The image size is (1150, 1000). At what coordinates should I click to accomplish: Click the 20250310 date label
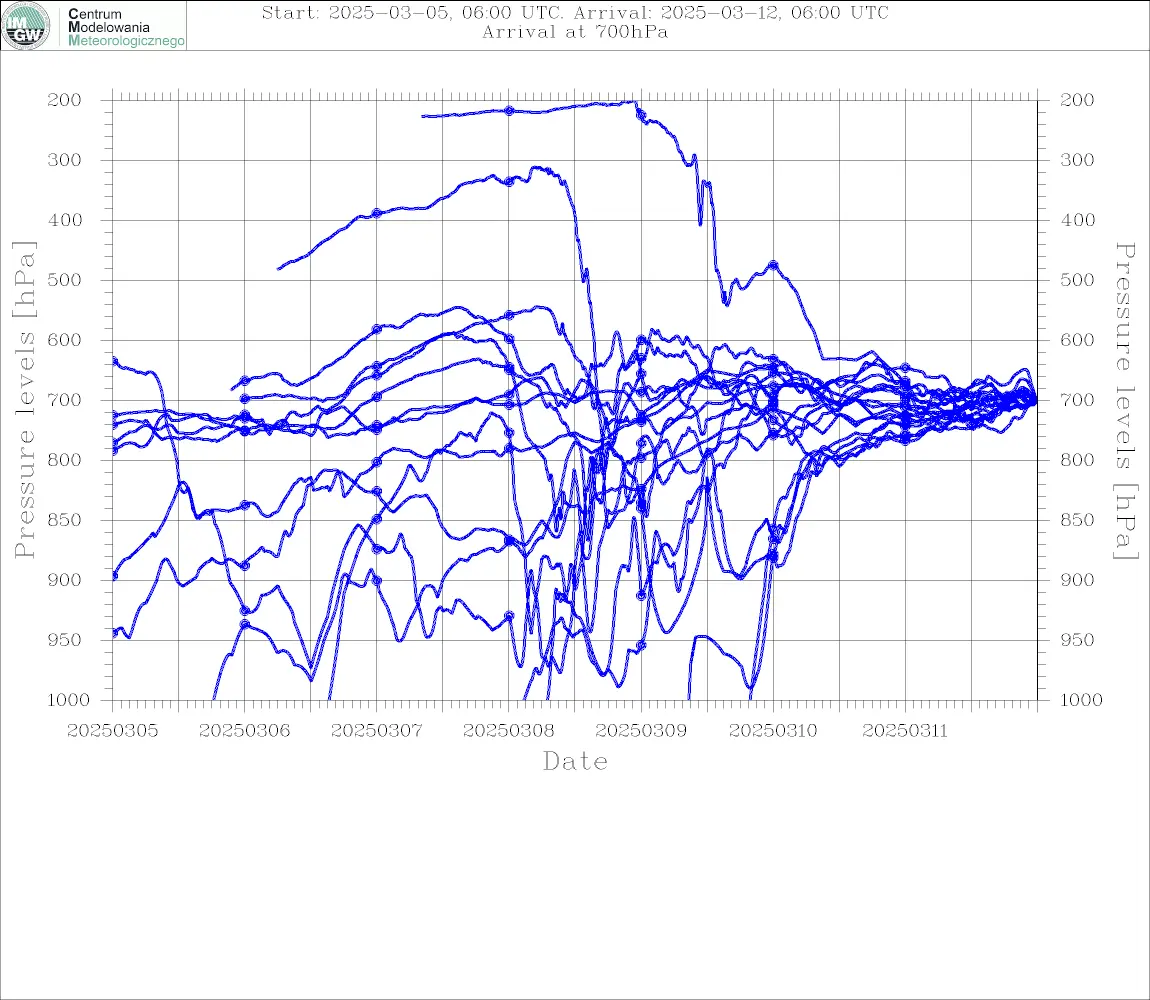pyautogui.click(x=773, y=731)
